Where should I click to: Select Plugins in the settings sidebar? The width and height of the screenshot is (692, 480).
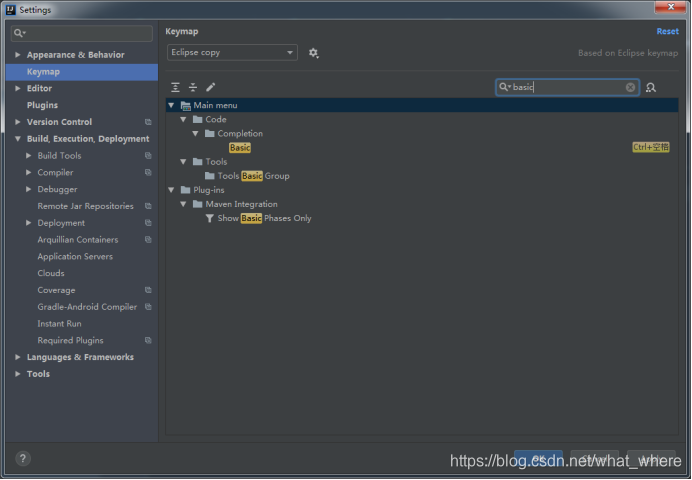click(x=42, y=105)
